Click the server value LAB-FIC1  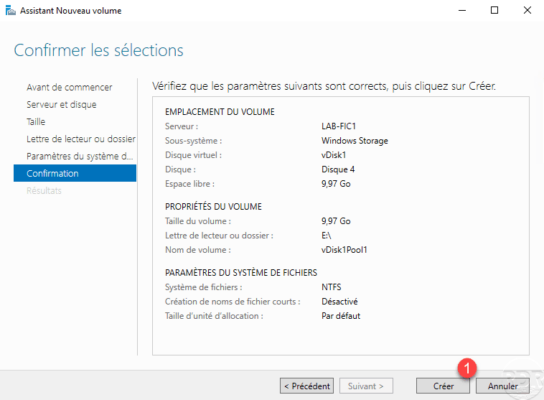point(339,126)
